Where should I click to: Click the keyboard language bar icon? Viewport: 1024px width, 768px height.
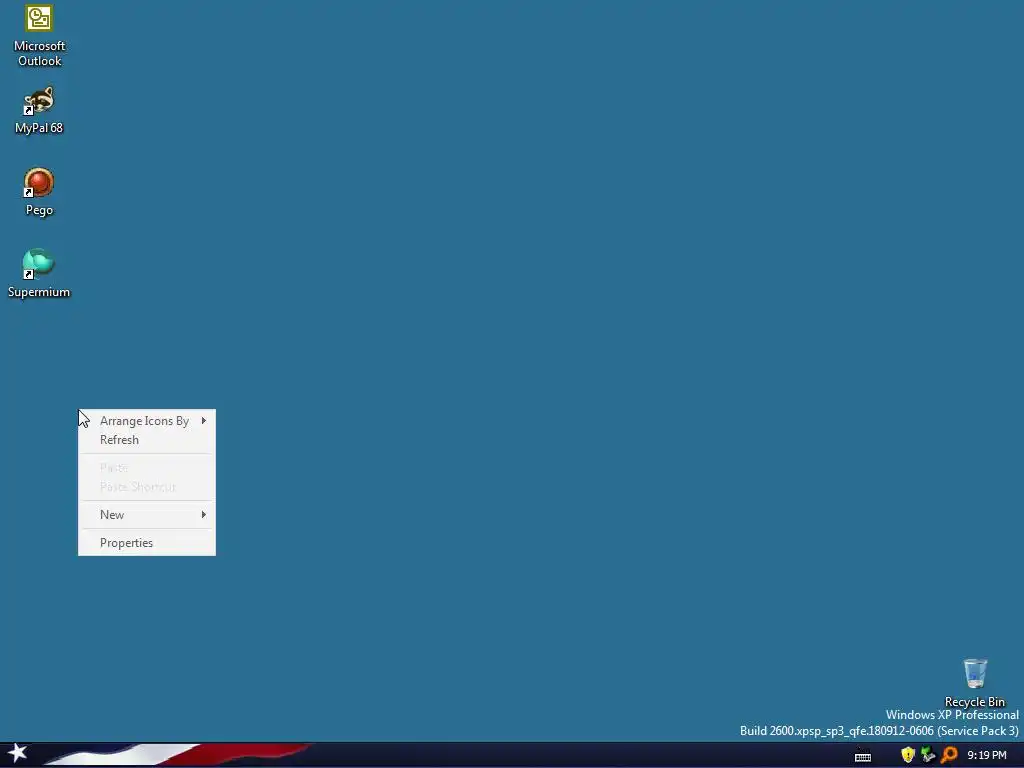[x=863, y=756]
